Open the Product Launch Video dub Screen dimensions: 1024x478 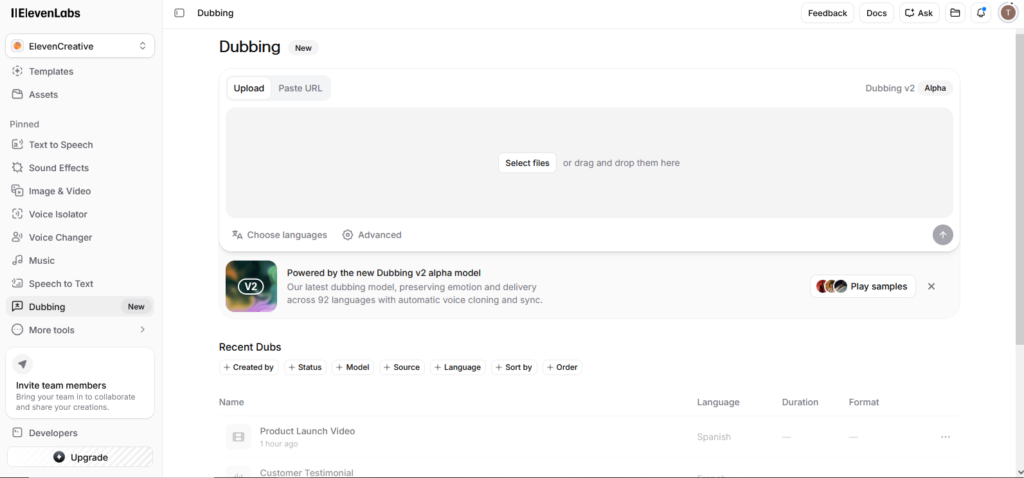[x=308, y=431]
